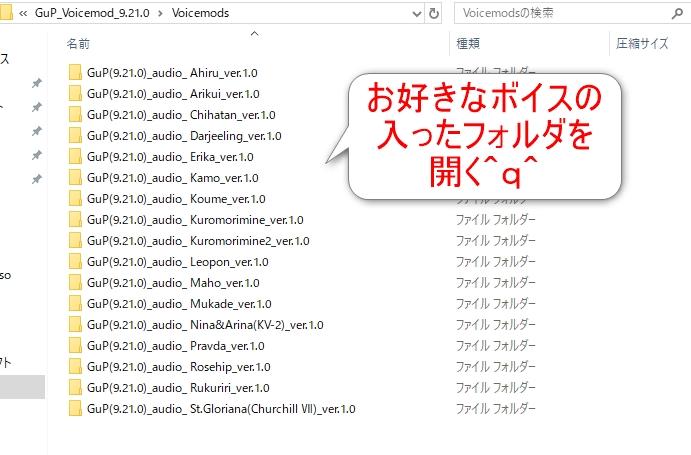Select GuP(9.21.0)_audio_ Mukade_ver.1.0 name
This screenshot has height=455, width=691.
click(x=179, y=304)
